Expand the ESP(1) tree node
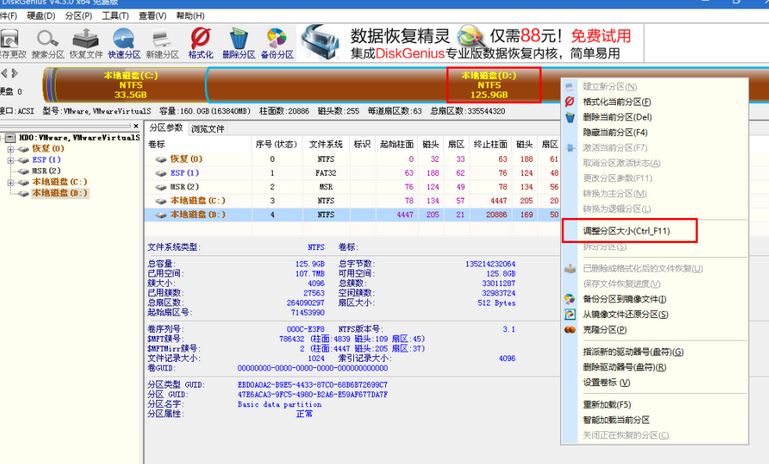This screenshot has width=769, height=464. [x=10, y=159]
